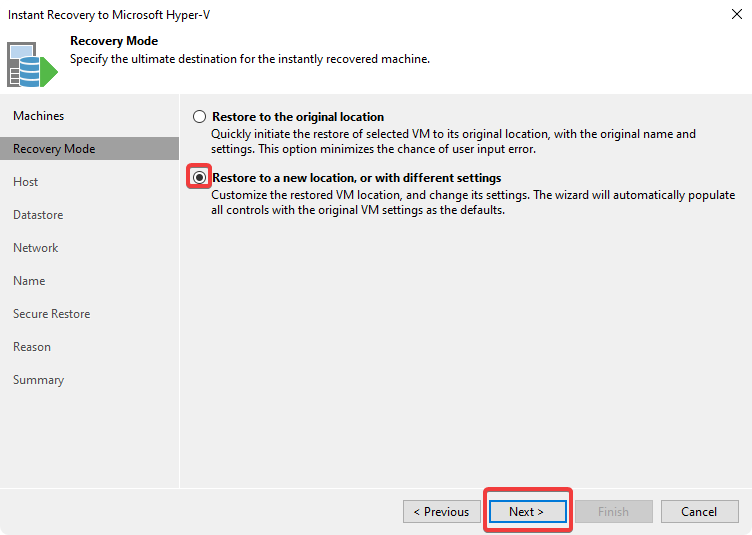Click the '< Previous' button
752x535 pixels.
pos(441,512)
